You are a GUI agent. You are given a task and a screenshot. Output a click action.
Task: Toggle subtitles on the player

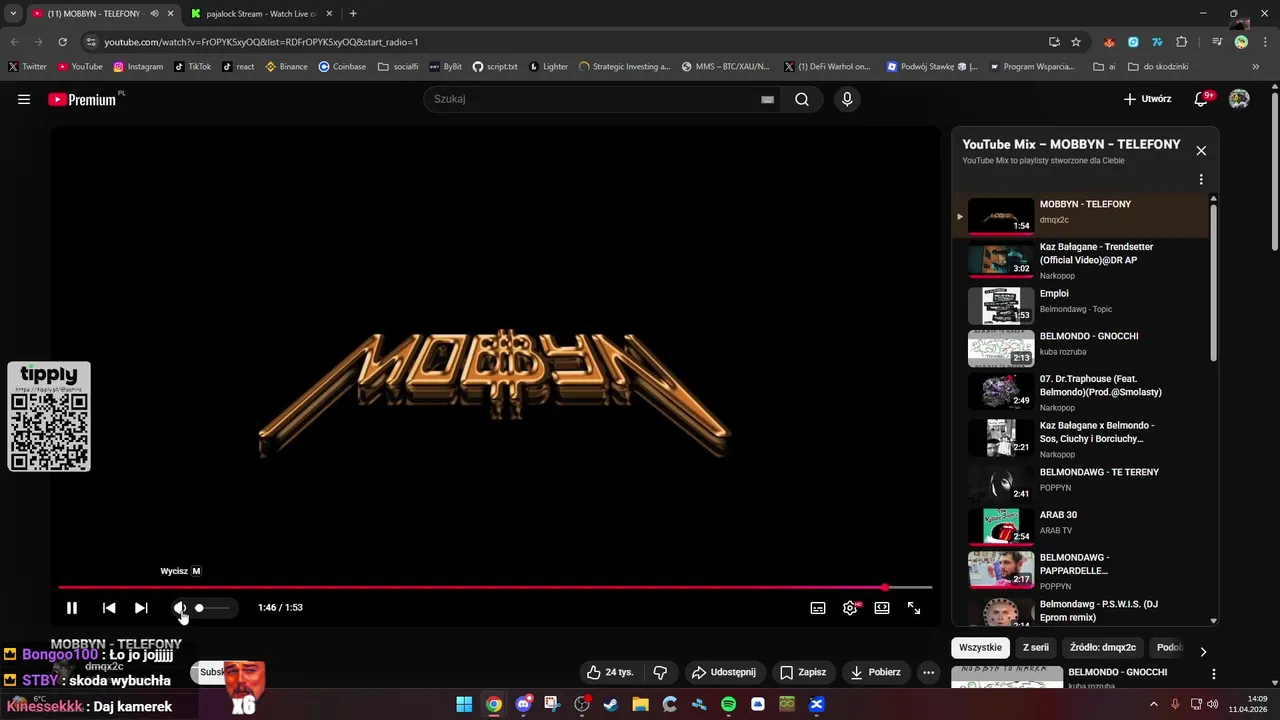[818, 608]
